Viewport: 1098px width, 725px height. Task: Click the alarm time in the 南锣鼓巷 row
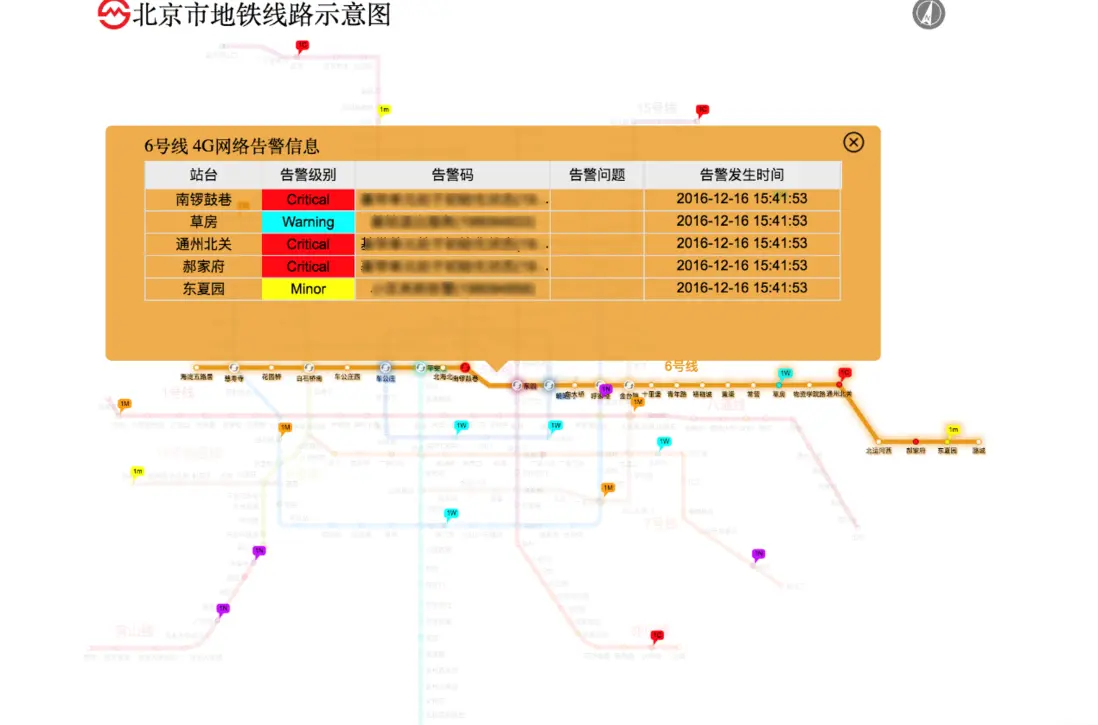pyautogui.click(x=742, y=199)
